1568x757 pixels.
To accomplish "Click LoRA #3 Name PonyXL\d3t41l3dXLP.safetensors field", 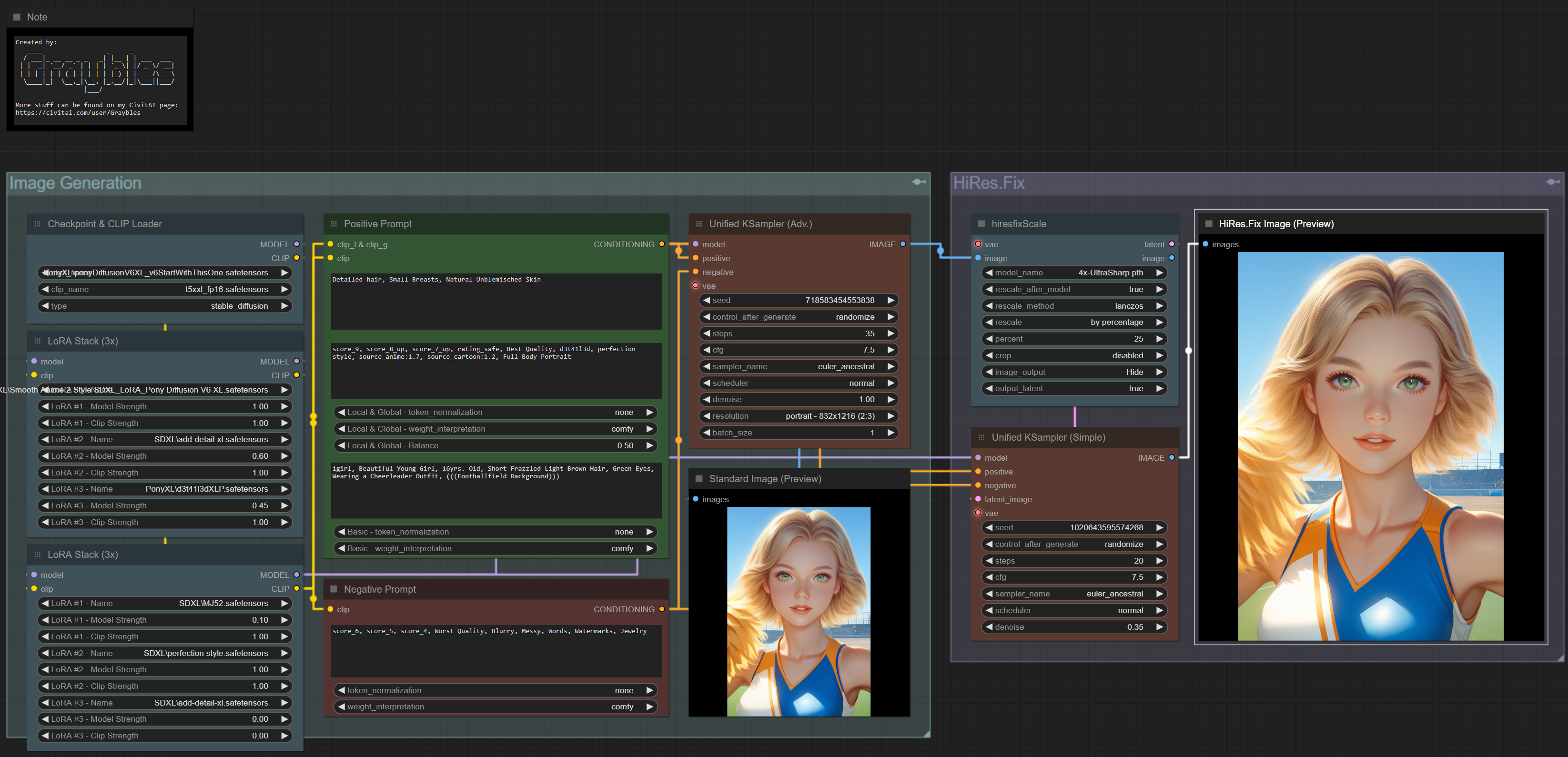I will [165, 489].
